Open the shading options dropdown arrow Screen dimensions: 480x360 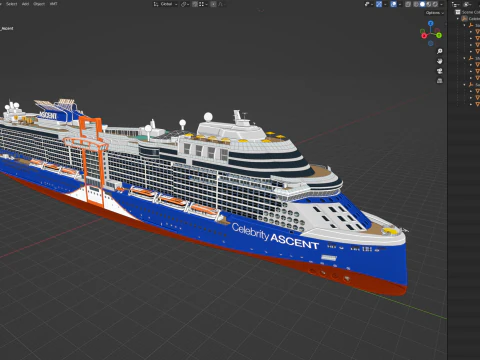(441, 4)
